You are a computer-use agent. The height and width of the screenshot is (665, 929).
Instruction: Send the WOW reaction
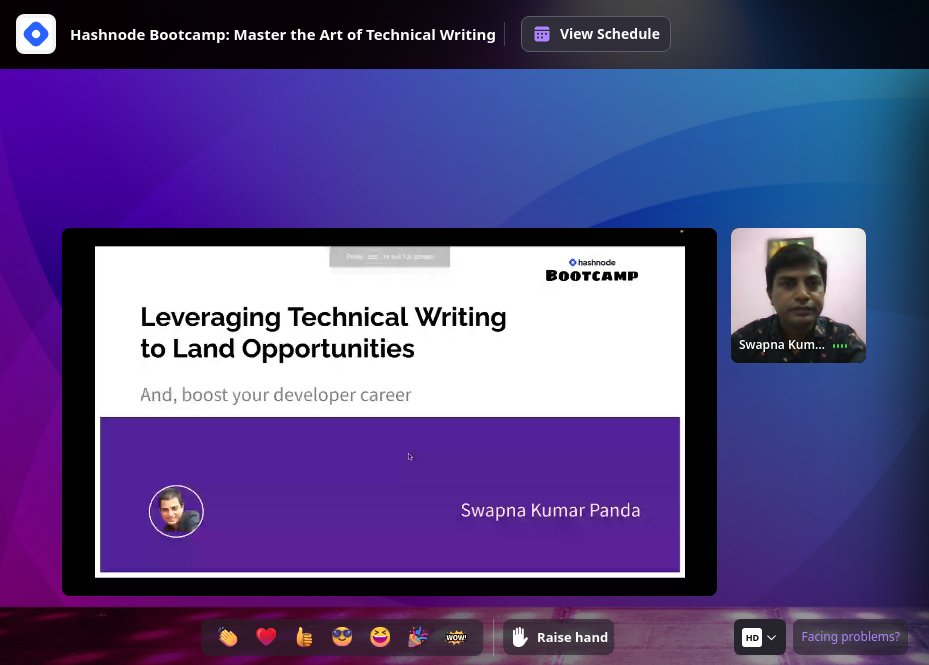[456, 637]
